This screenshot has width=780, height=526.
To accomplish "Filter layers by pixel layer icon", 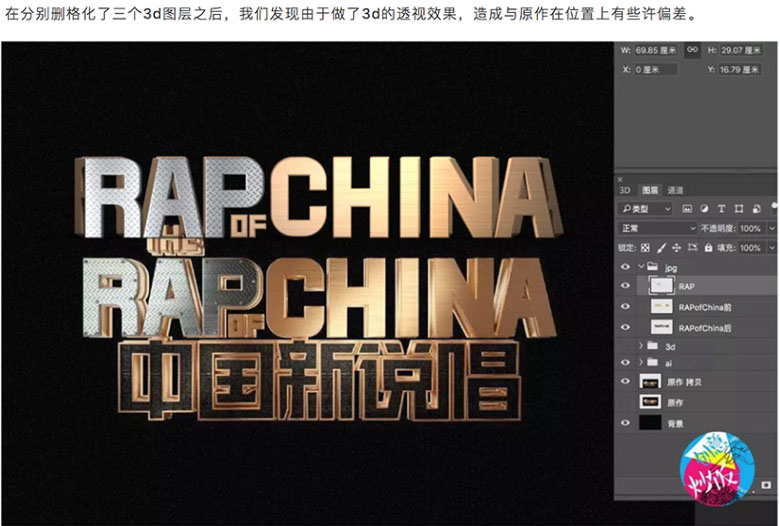I will click(687, 209).
